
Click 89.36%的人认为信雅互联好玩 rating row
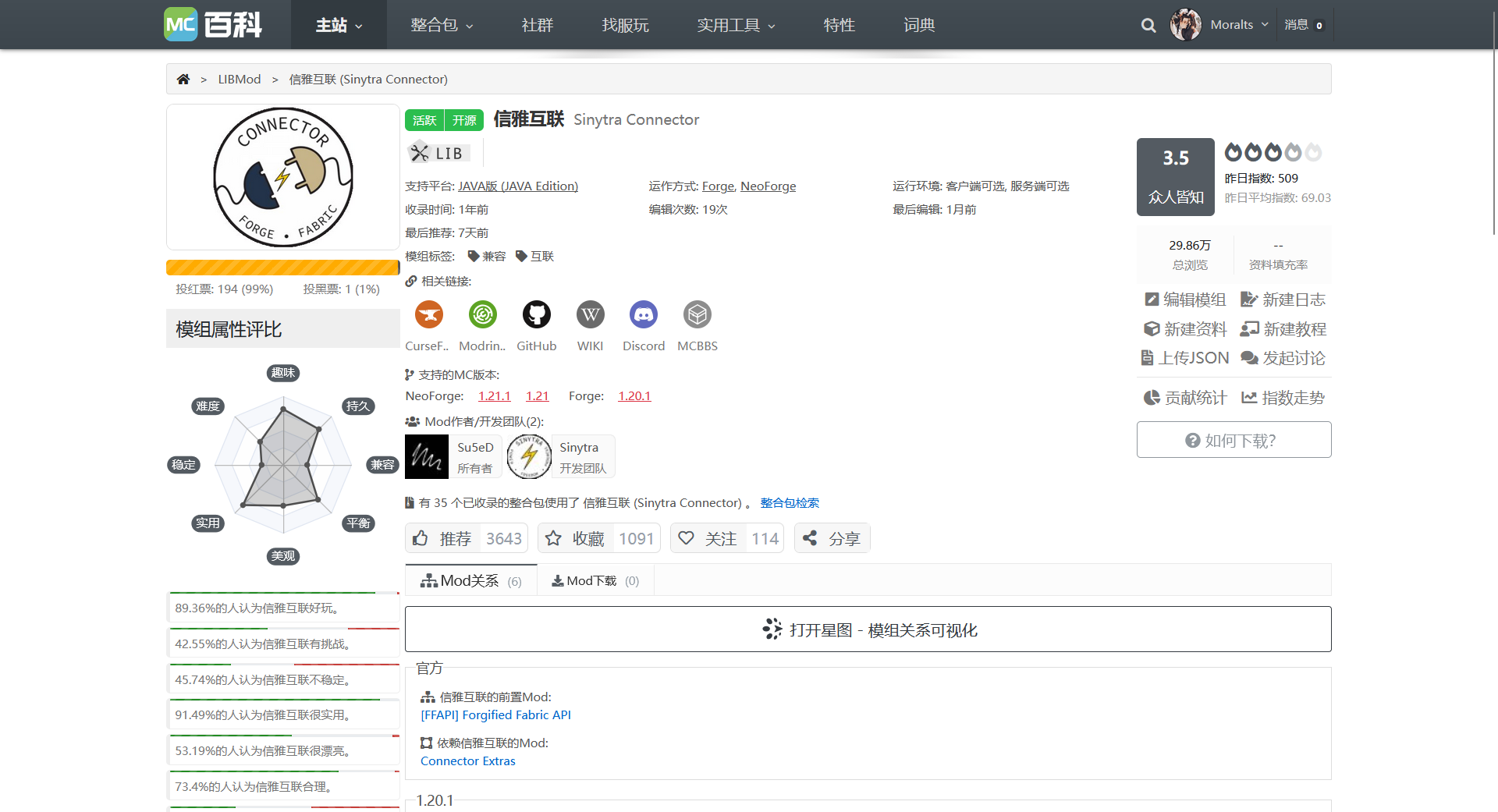click(x=283, y=608)
